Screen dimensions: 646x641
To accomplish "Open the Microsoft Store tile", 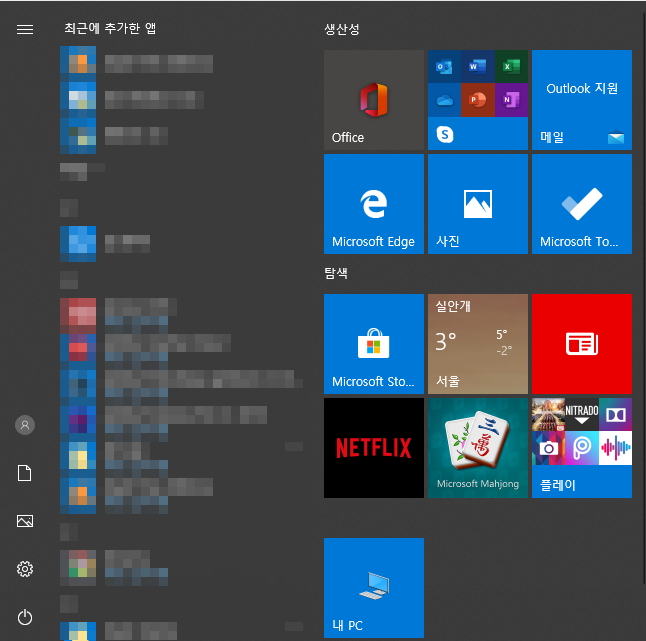I will pyautogui.click(x=374, y=344).
